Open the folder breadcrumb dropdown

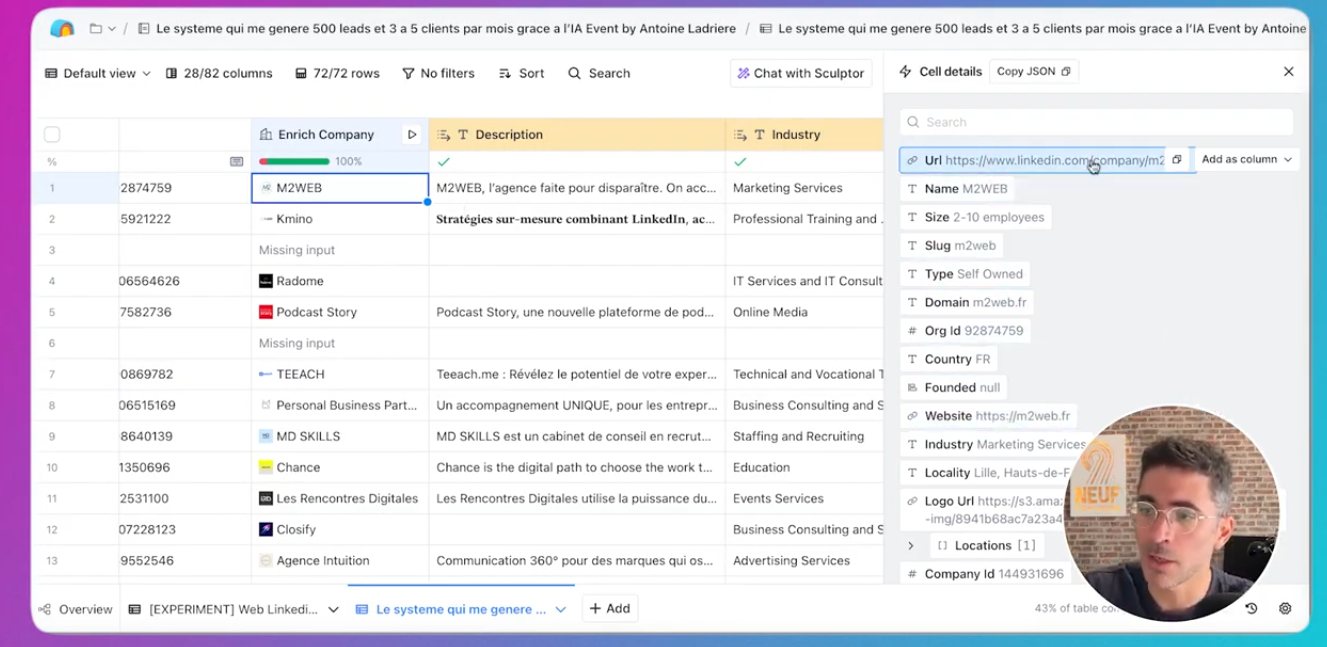103,29
